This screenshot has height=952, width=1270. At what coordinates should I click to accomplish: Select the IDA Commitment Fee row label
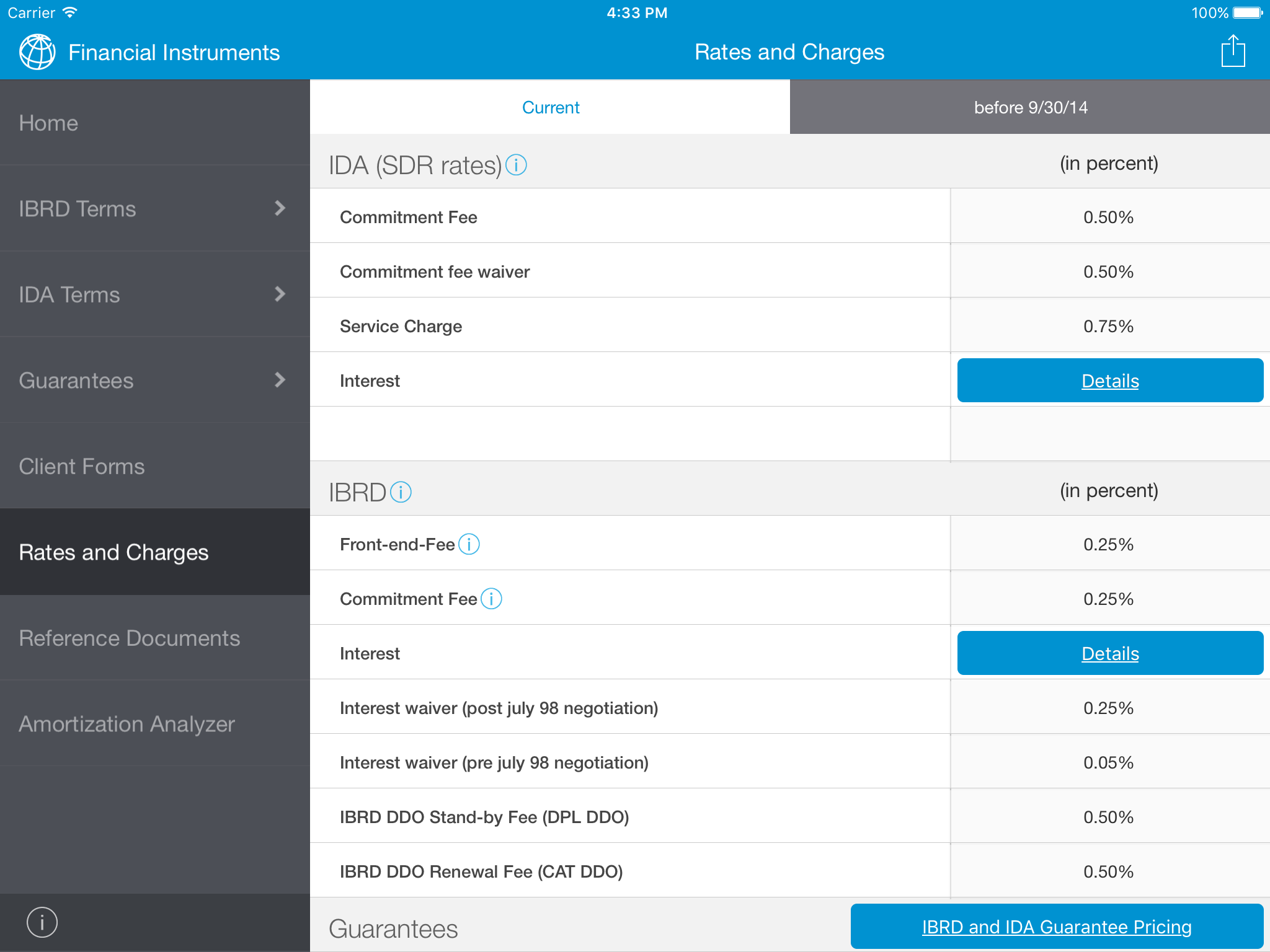coord(409,217)
